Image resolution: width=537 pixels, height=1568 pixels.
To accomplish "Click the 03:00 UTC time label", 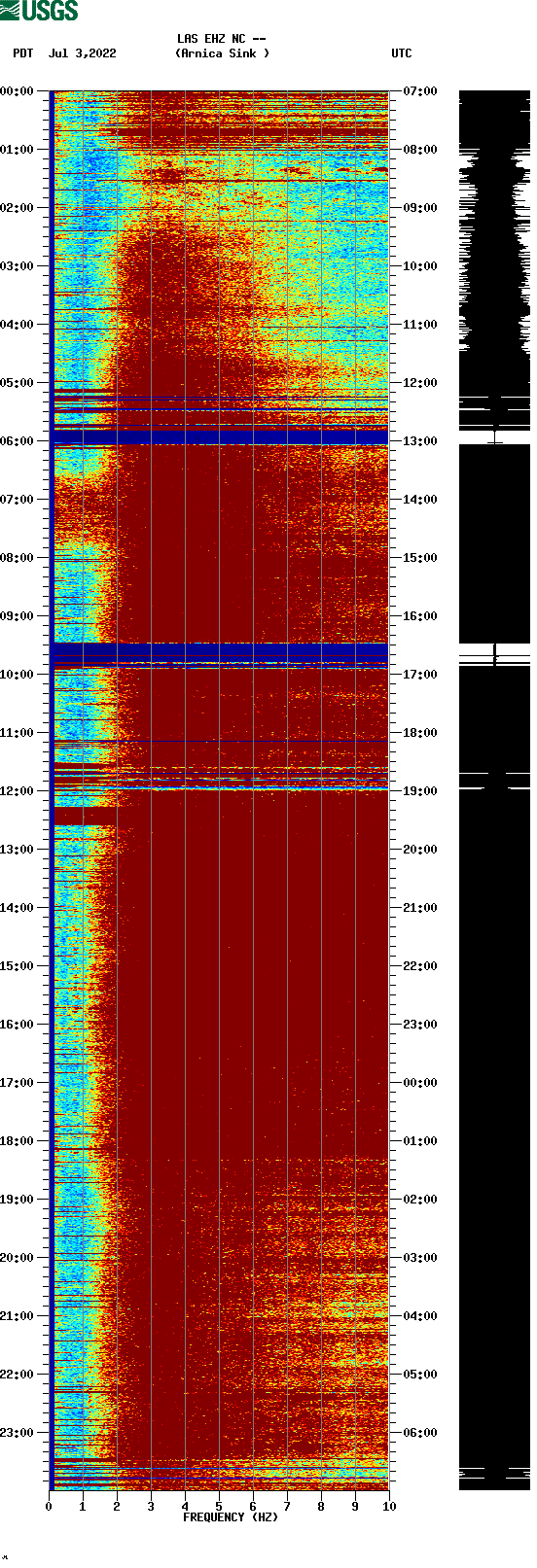I will coord(420,1258).
